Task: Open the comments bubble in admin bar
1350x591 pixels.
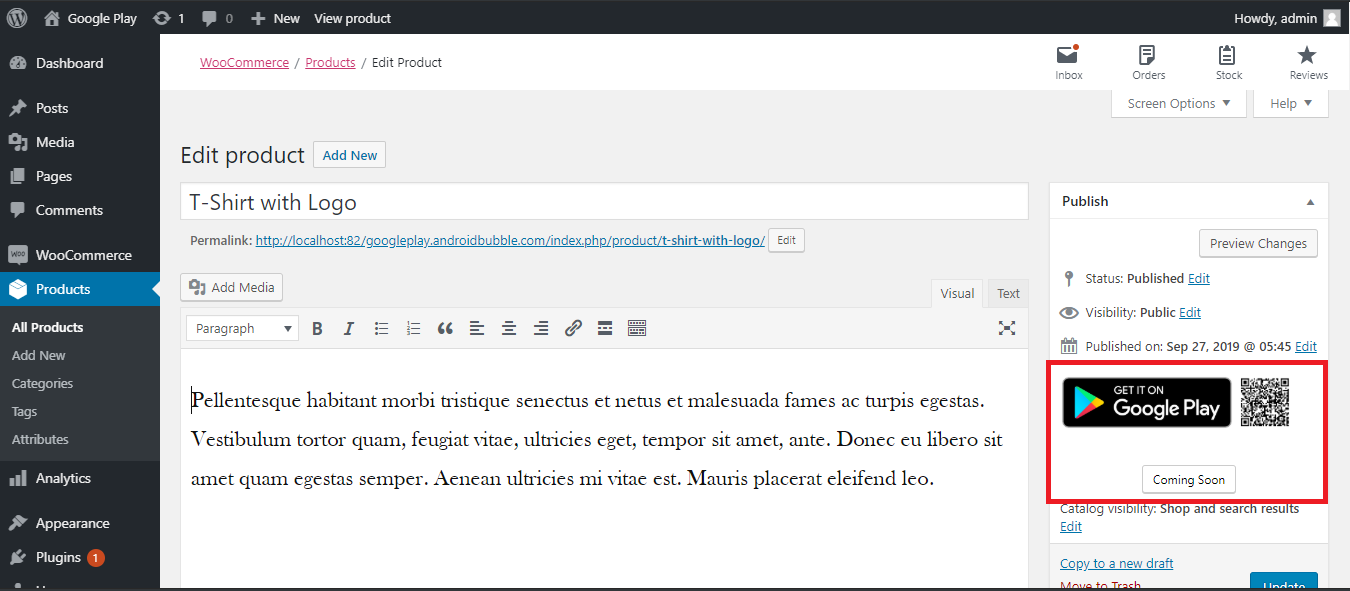Action: coord(217,18)
